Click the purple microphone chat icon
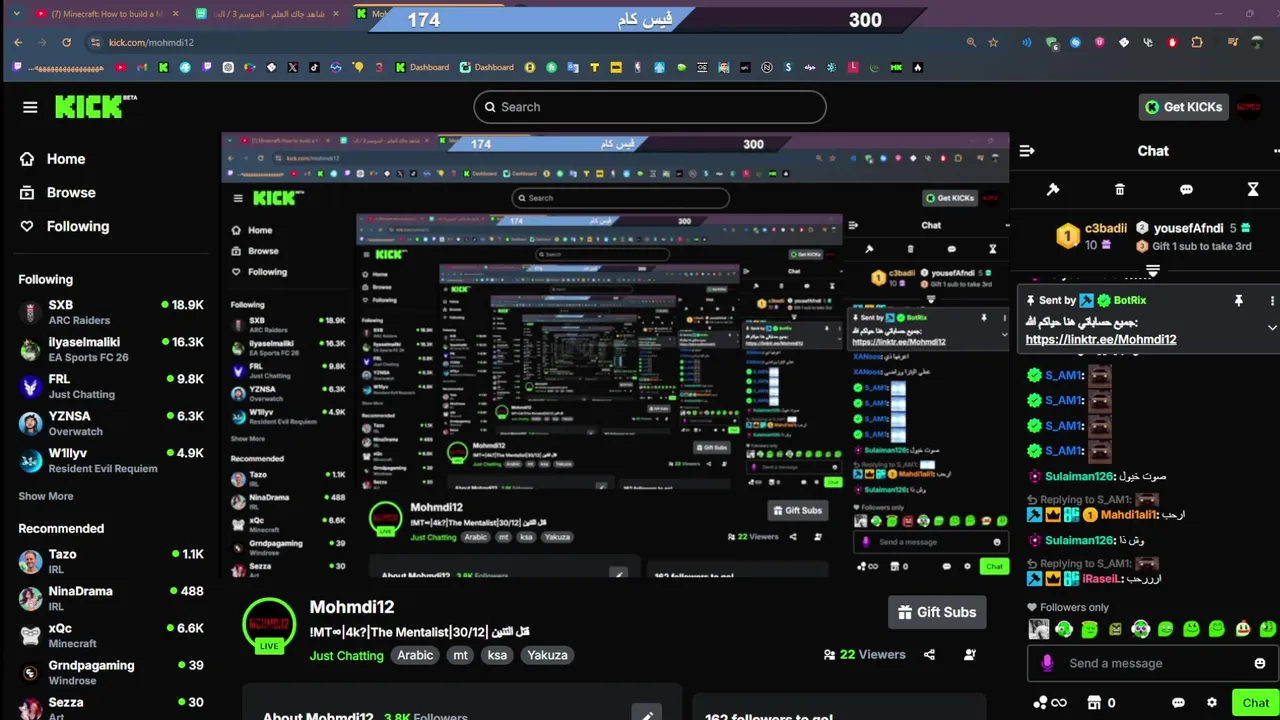Viewport: 1280px width, 720px height. point(1047,663)
